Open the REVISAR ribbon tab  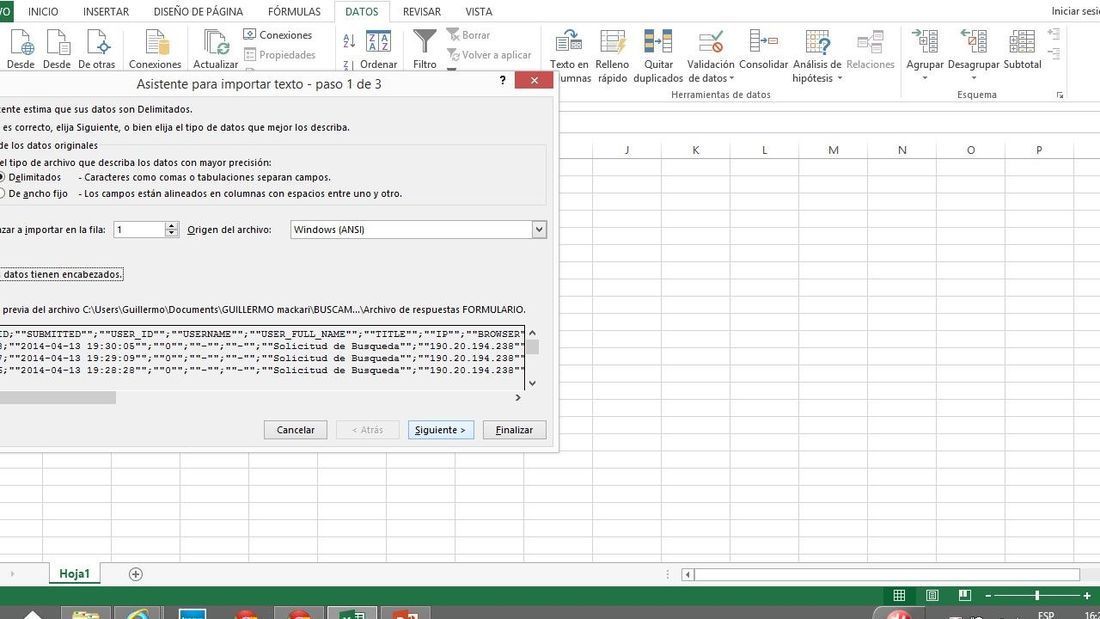422,12
